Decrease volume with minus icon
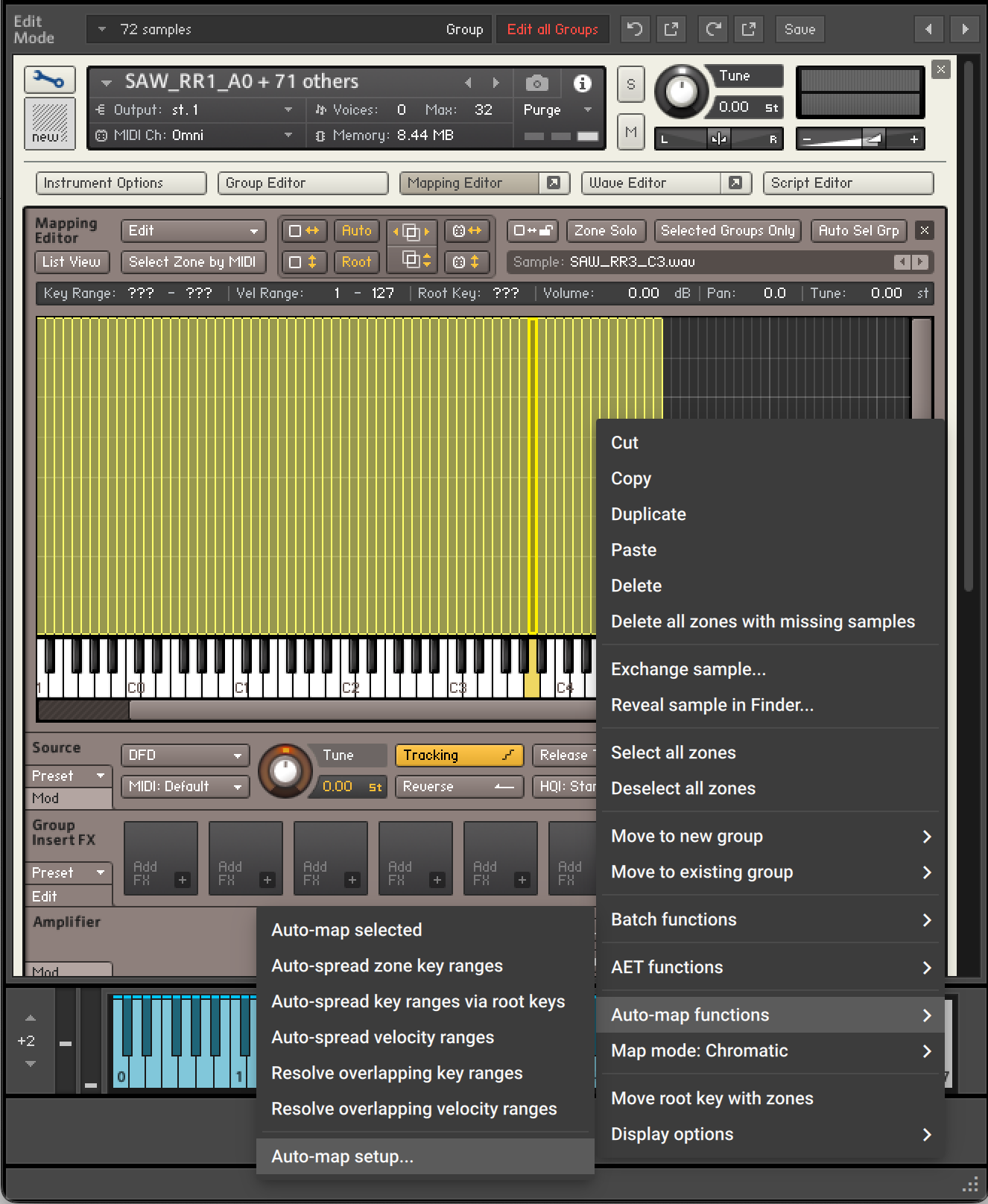This screenshot has width=988, height=1204. (807, 139)
